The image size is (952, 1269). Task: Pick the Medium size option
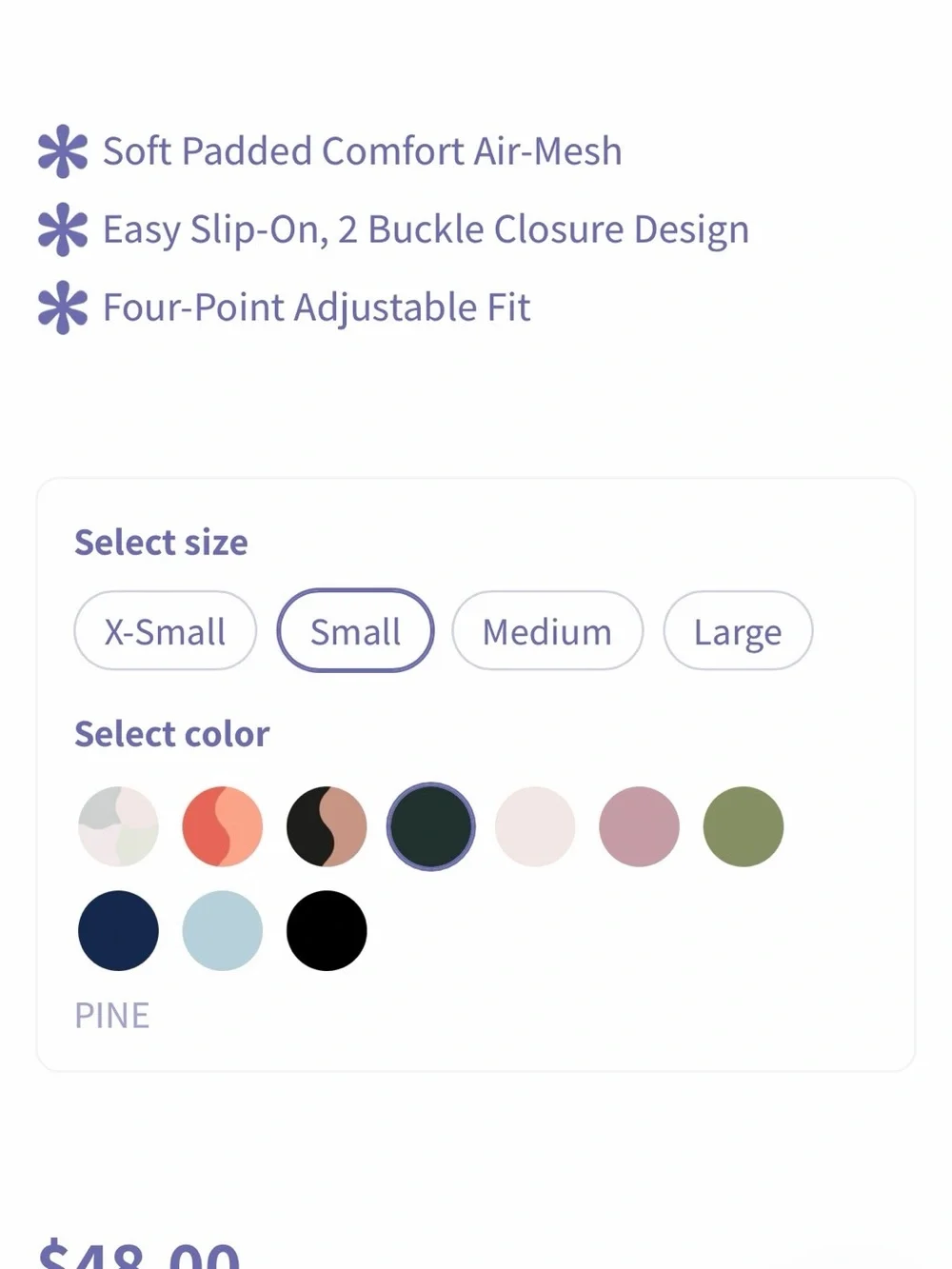[547, 631]
